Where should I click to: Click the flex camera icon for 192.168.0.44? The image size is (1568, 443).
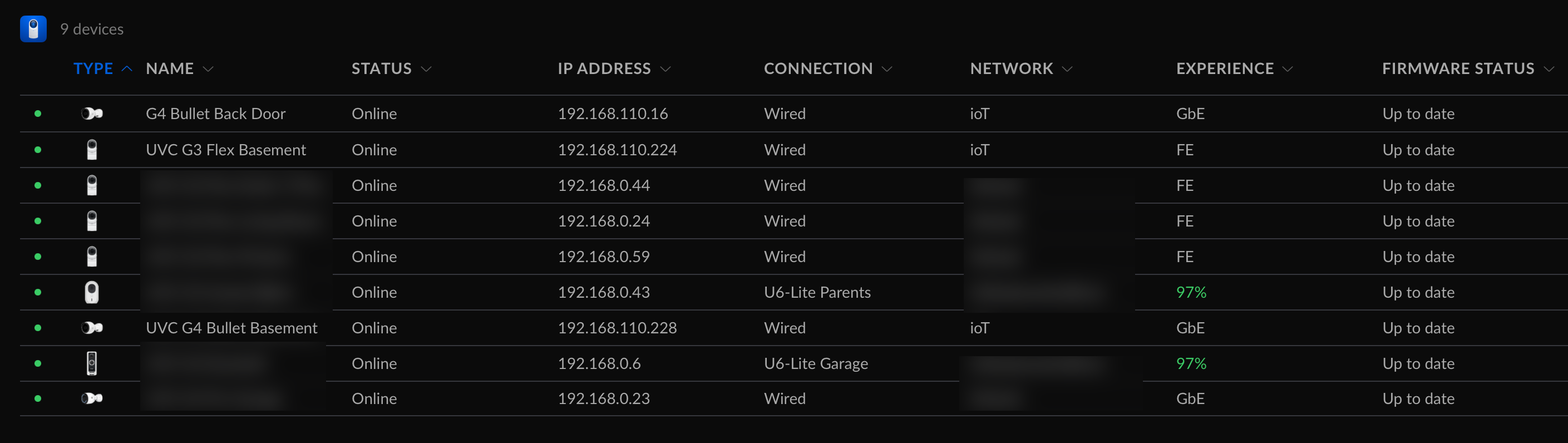[x=92, y=185]
